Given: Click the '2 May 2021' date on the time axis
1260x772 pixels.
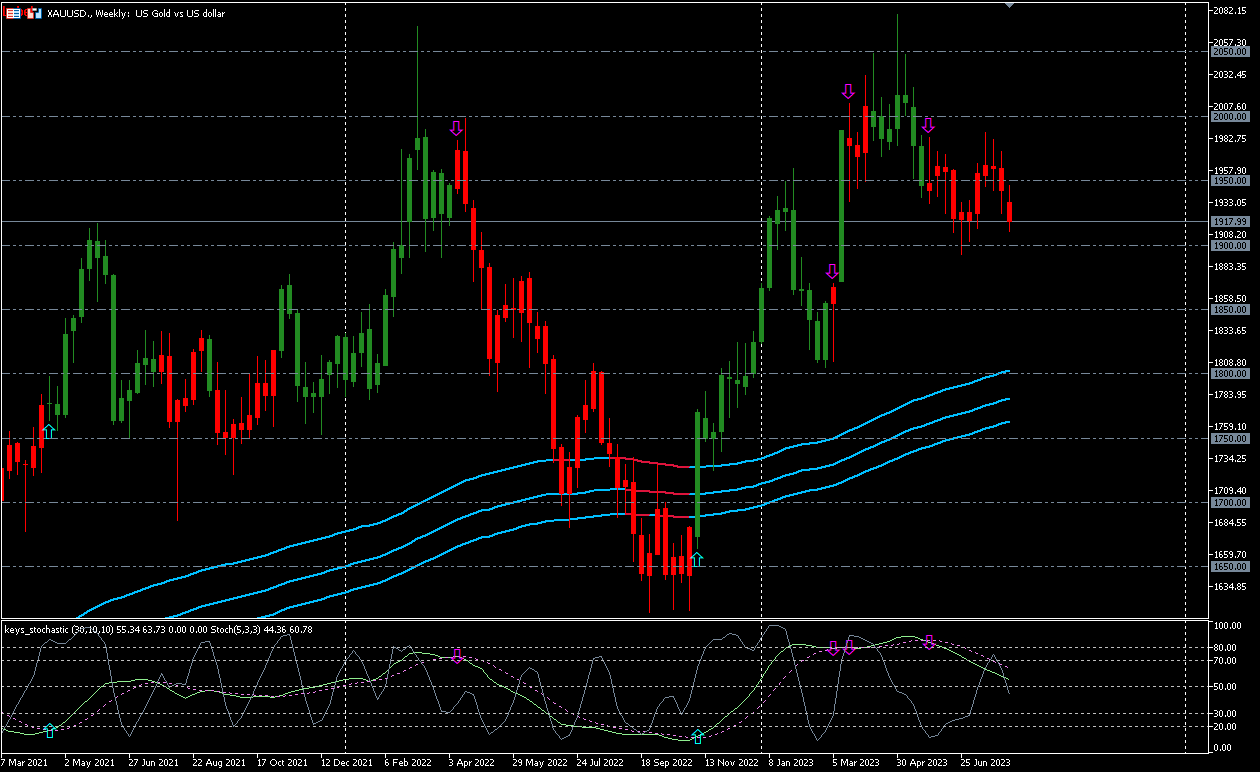Looking at the screenshot, I should click(88, 763).
